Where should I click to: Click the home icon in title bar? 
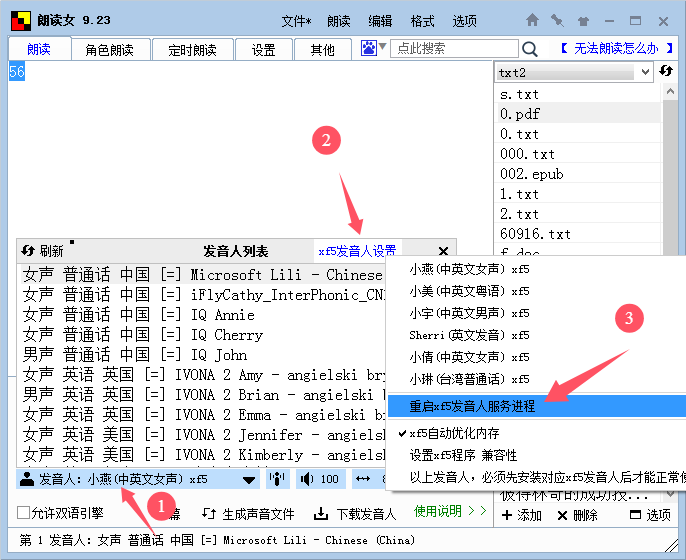point(532,20)
